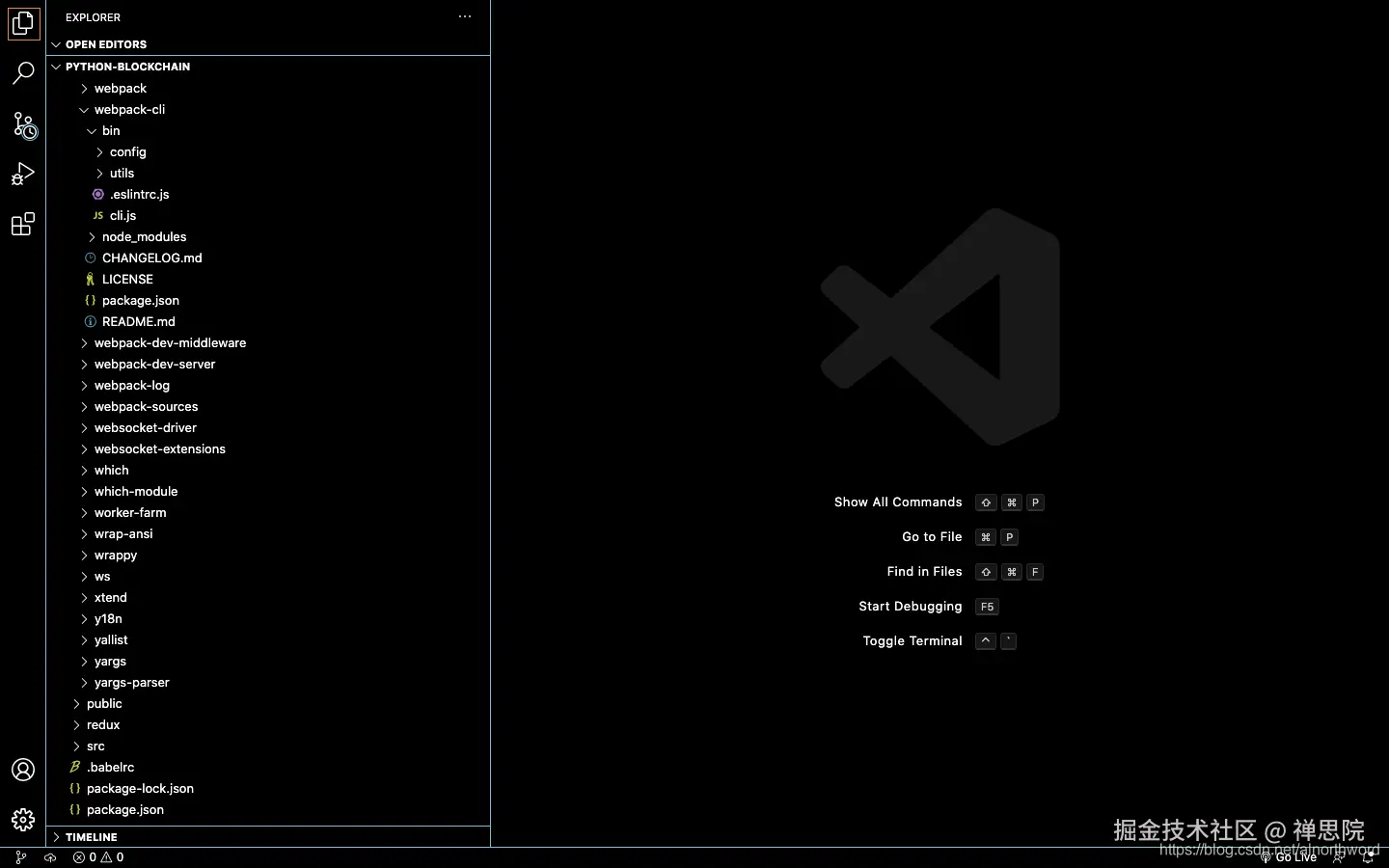The height and width of the screenshot is (868, 1389).
Task: Click the braces icon beside package-lock.json
Action: 74,788
